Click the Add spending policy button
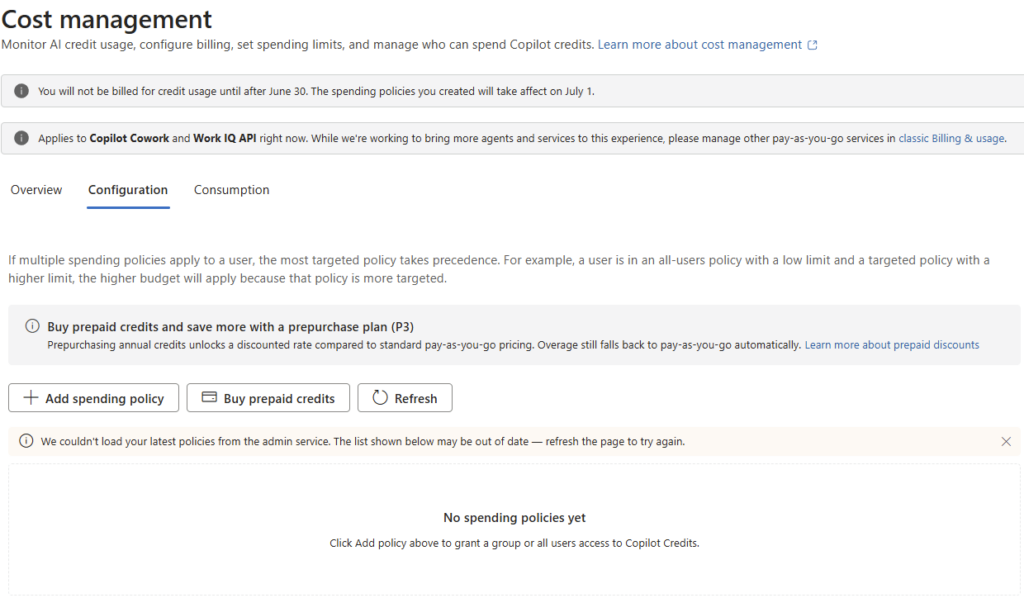 tap(93, 398)
